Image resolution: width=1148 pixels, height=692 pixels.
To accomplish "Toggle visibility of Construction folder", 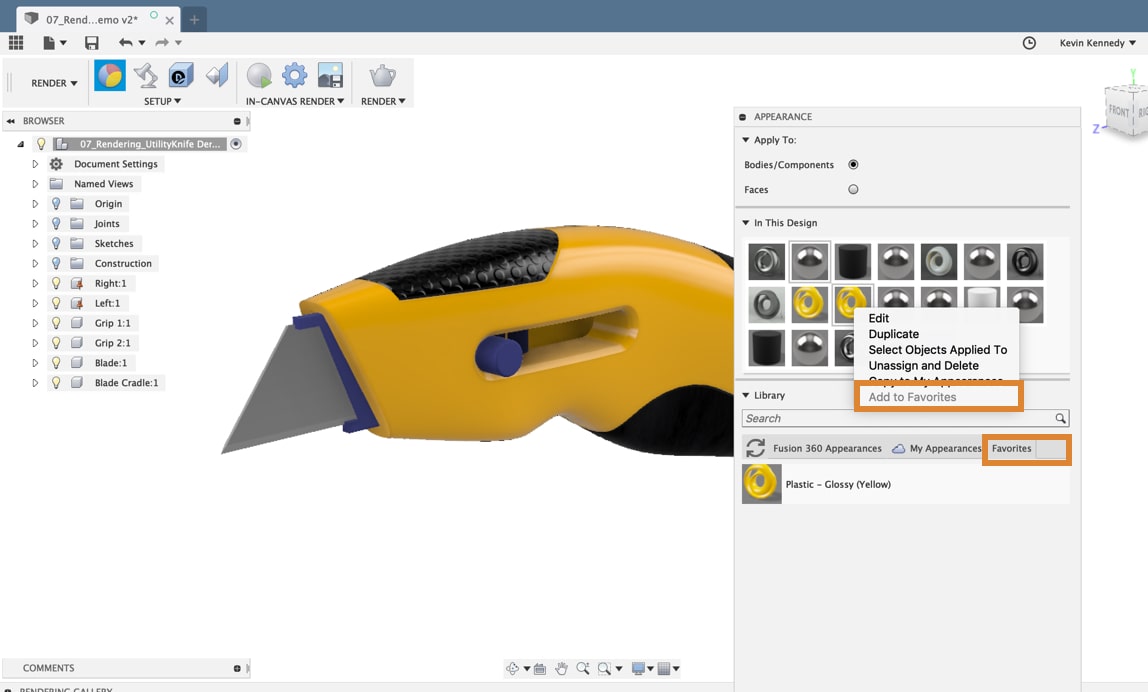I will click(56, 263).
